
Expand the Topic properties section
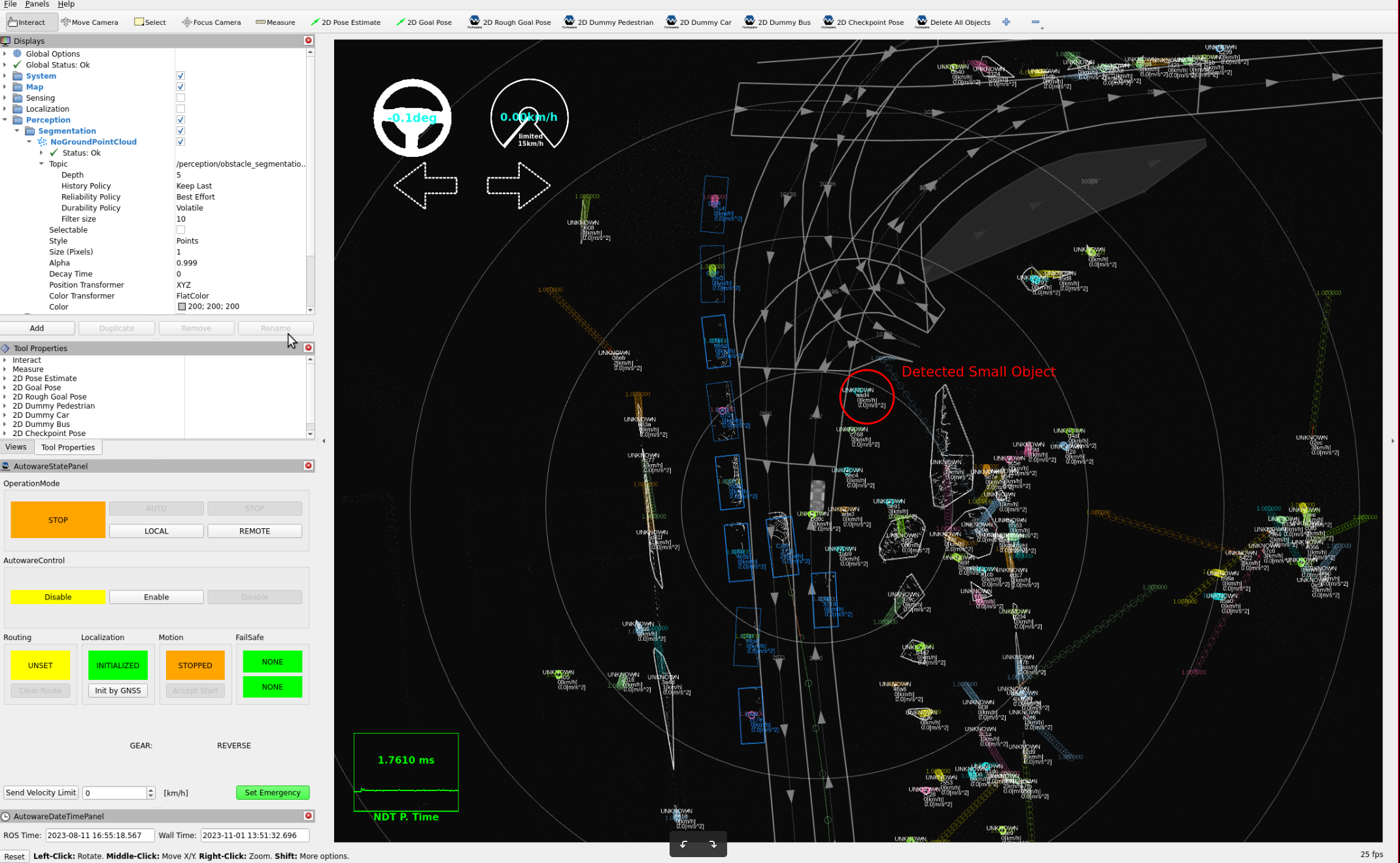click(42, 163)
